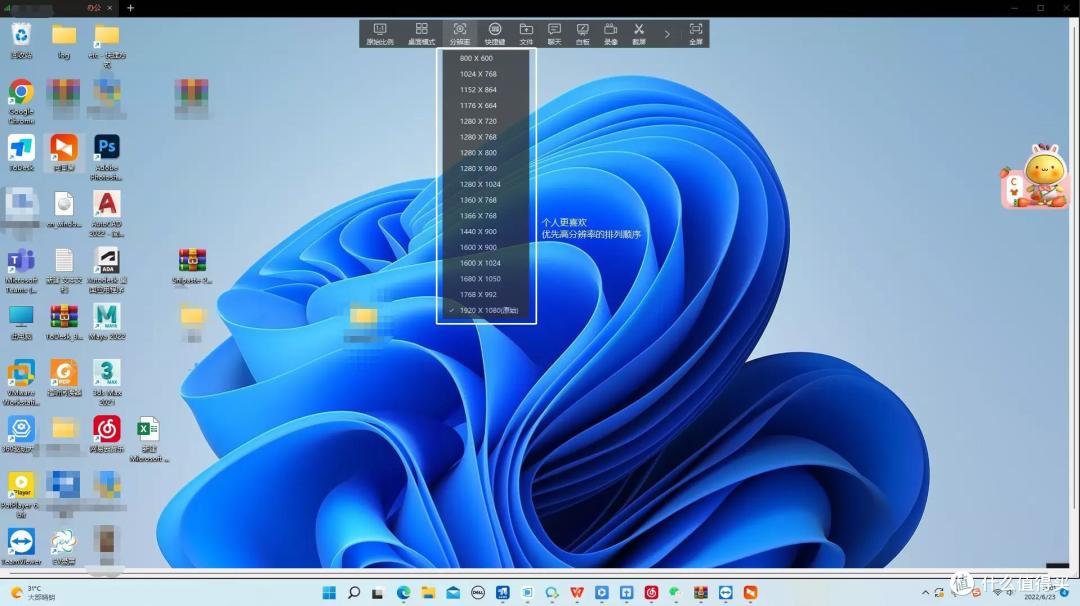Screen dimensions: 1080x606
Task: Start screen recording from the toolbar
Action: 611,33
